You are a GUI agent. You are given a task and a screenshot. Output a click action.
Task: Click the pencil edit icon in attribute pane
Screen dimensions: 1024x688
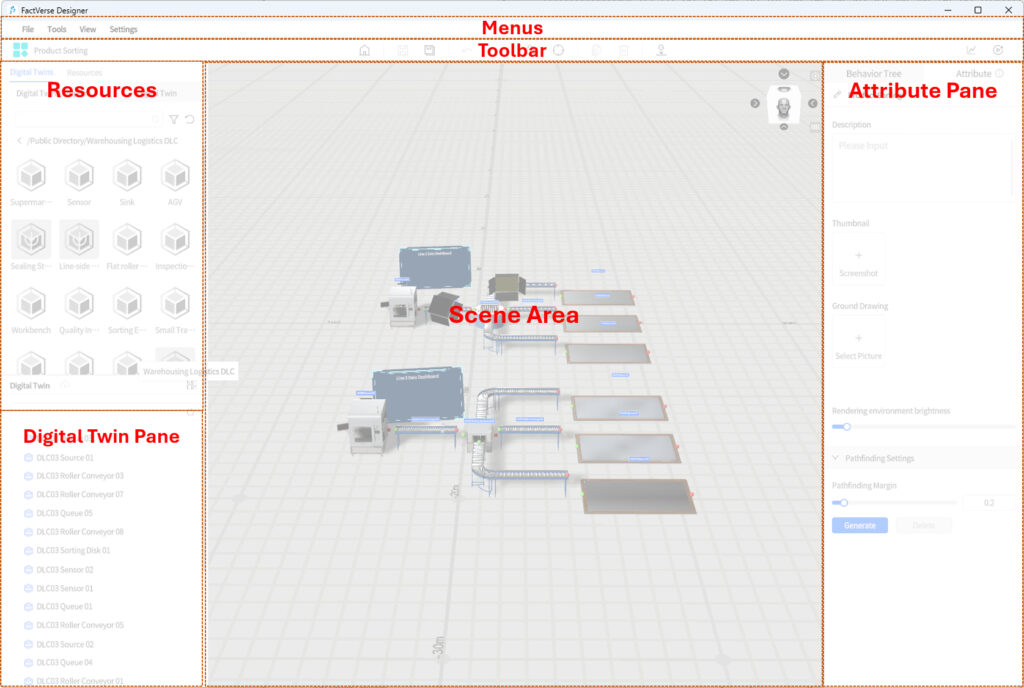pos(837,95)
